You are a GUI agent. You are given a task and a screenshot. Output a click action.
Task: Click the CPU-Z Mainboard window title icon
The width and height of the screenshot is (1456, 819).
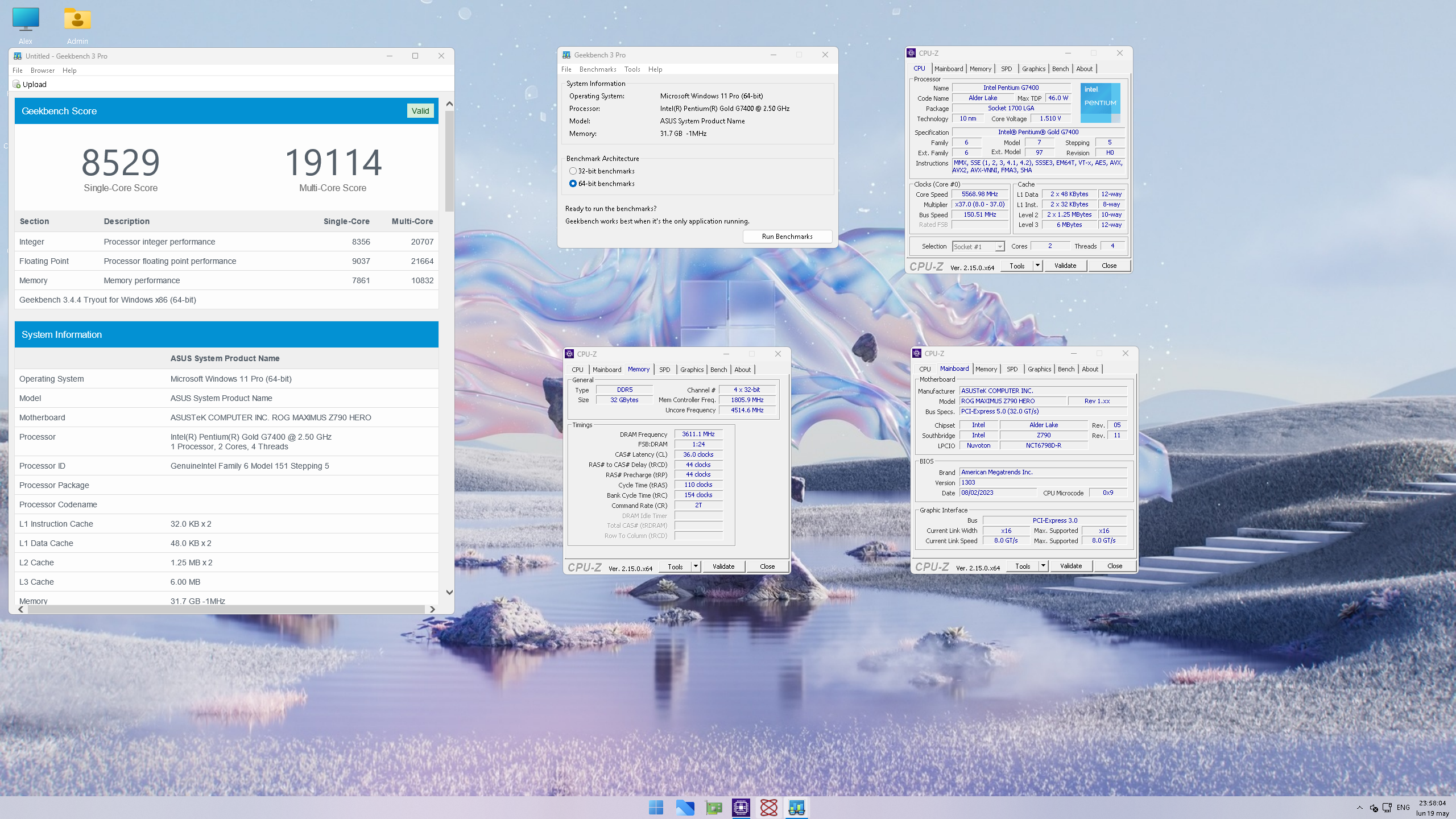point(917,353)
